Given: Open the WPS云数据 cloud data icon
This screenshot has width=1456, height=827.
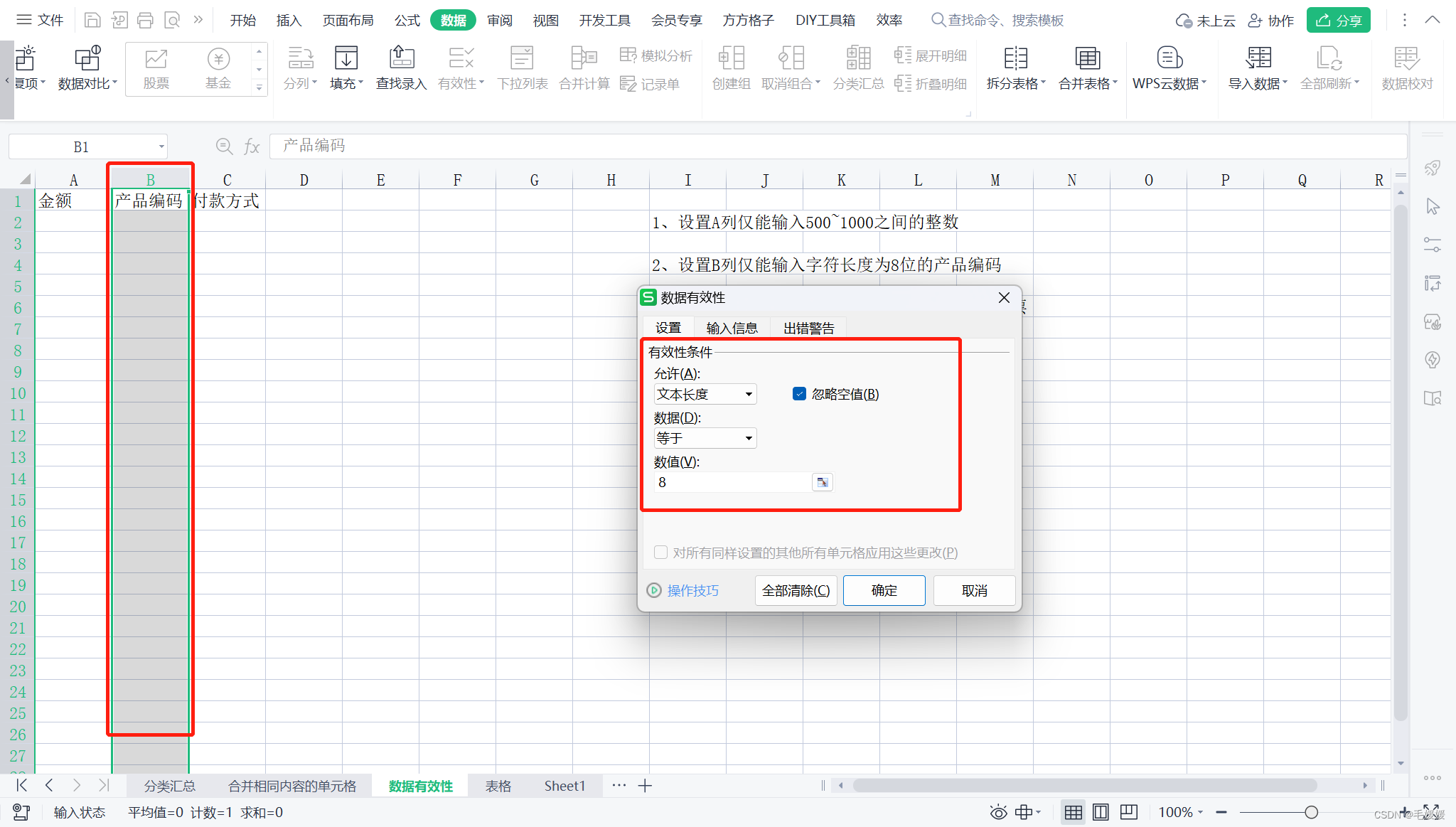Looking at the screenshot, I should (1169, 59).
